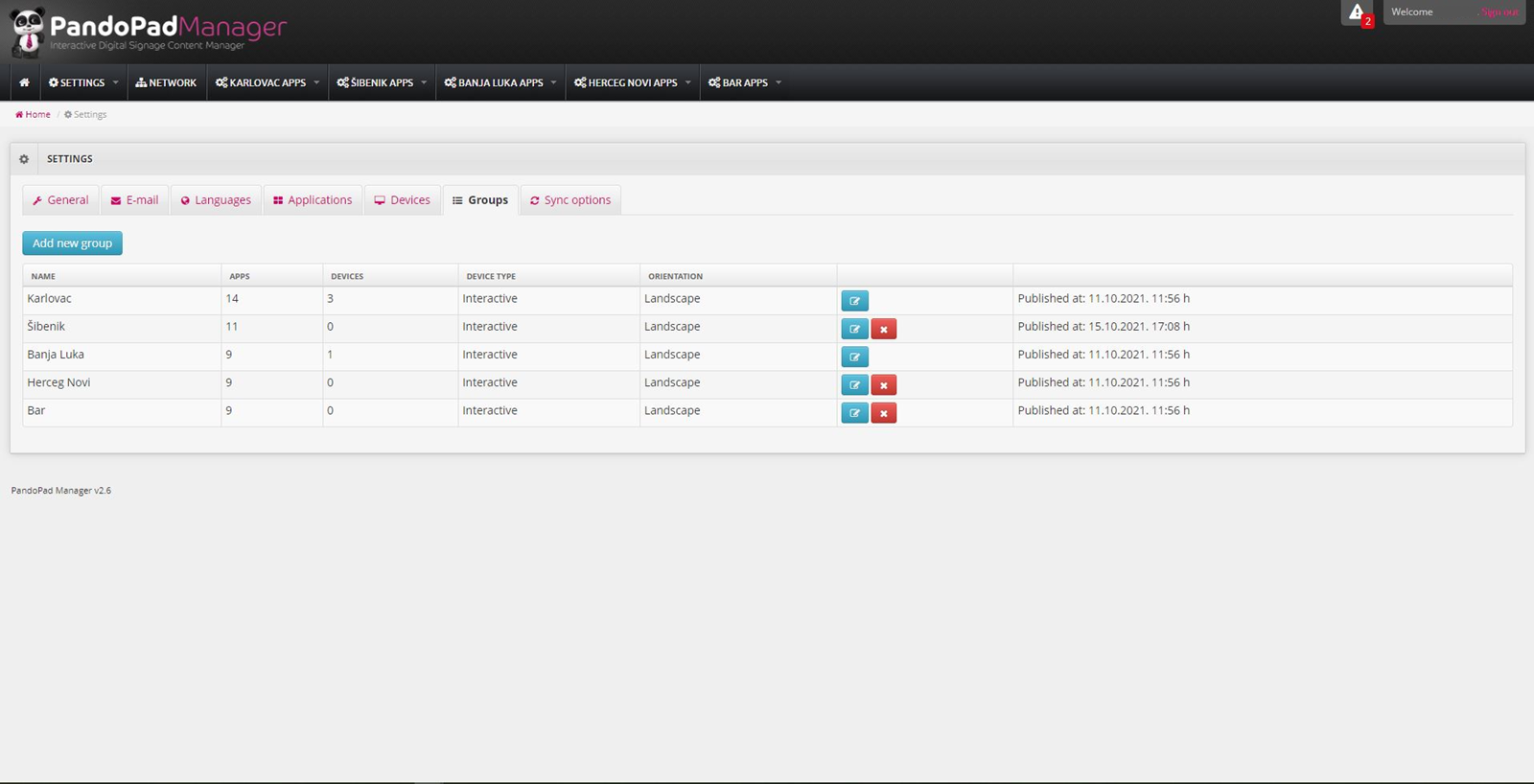Delete the Šibenik group
1534x784 pixels.
pyautogui.click(x=883, y=329)
